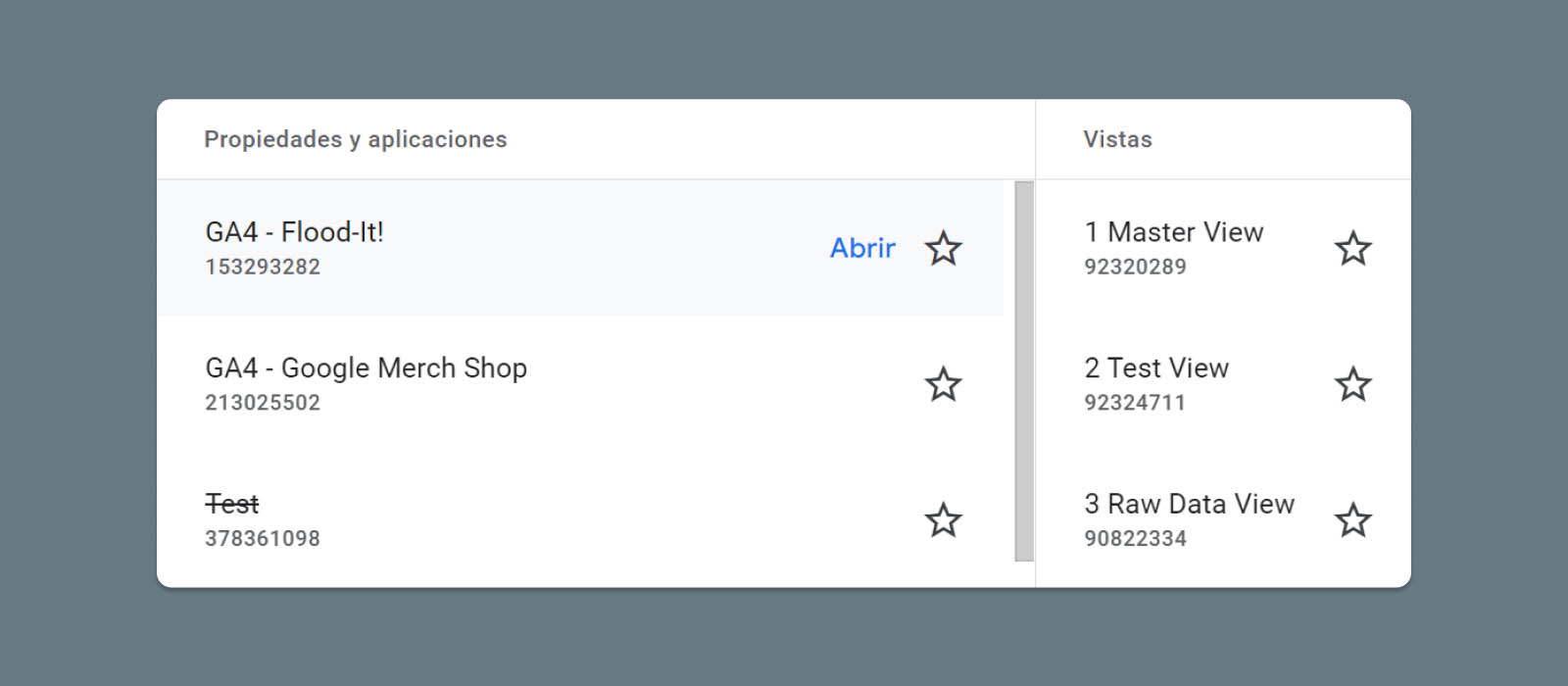Star the GA4 - Flood-It! property
1568x686 pixels.
coord(943,249)
